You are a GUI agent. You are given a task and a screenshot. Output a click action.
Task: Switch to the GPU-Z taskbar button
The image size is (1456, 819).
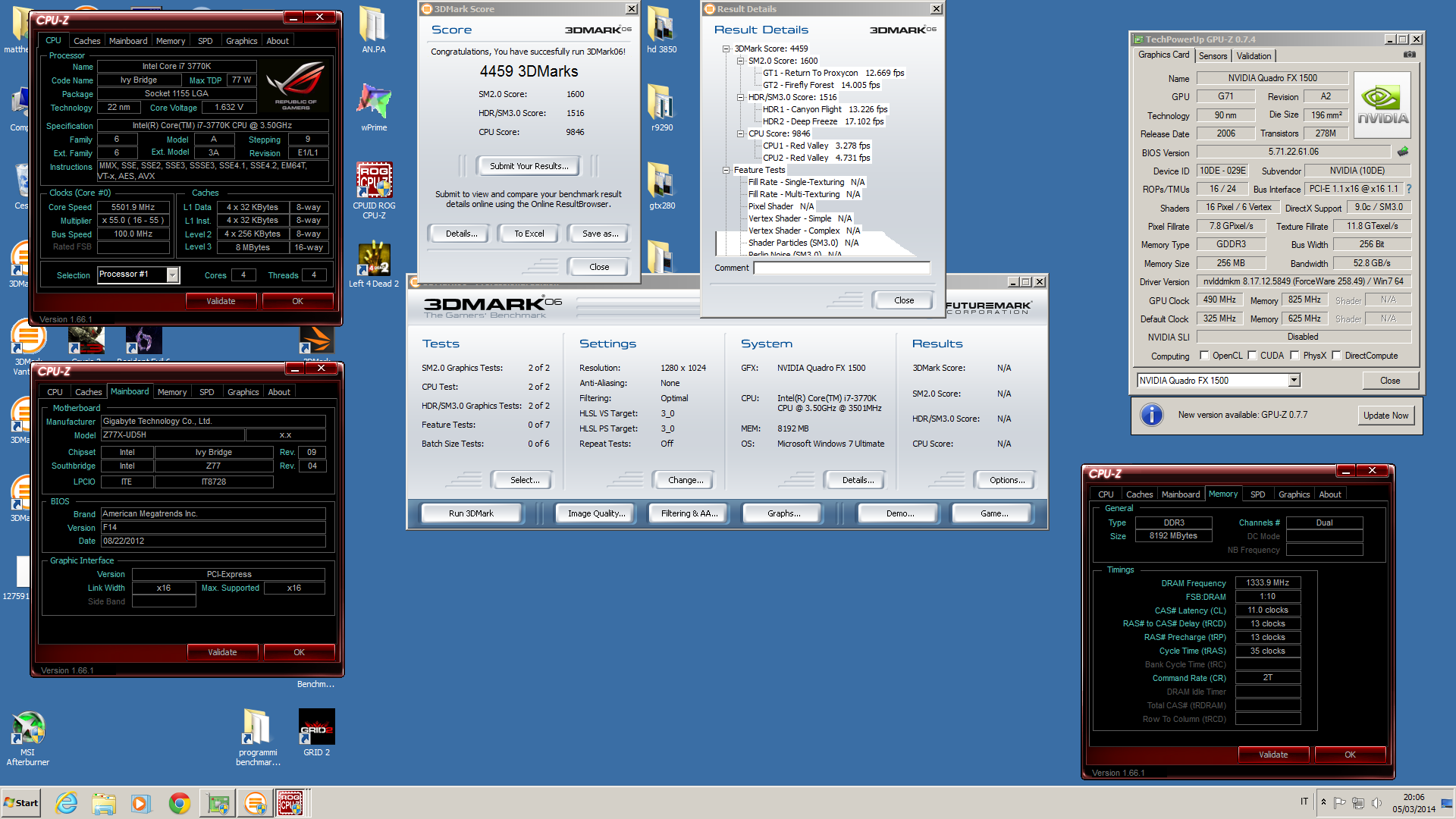[x=218, y=803]
